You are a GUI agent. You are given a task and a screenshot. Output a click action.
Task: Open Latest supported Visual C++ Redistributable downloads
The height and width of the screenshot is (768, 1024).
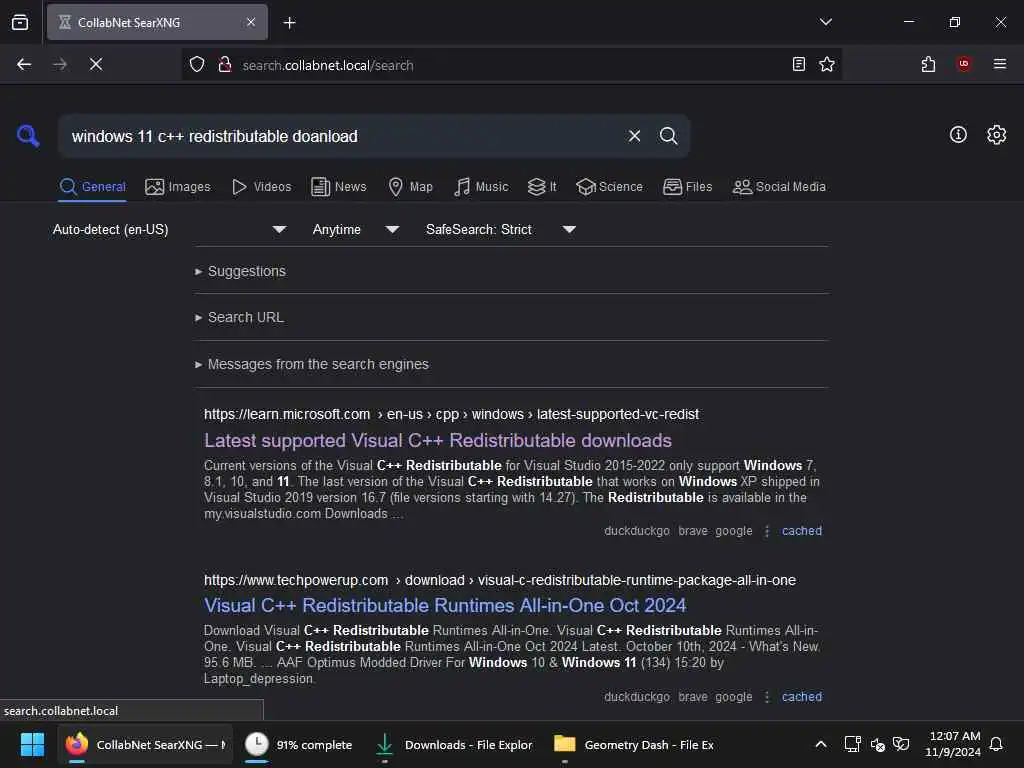(438, 440)
